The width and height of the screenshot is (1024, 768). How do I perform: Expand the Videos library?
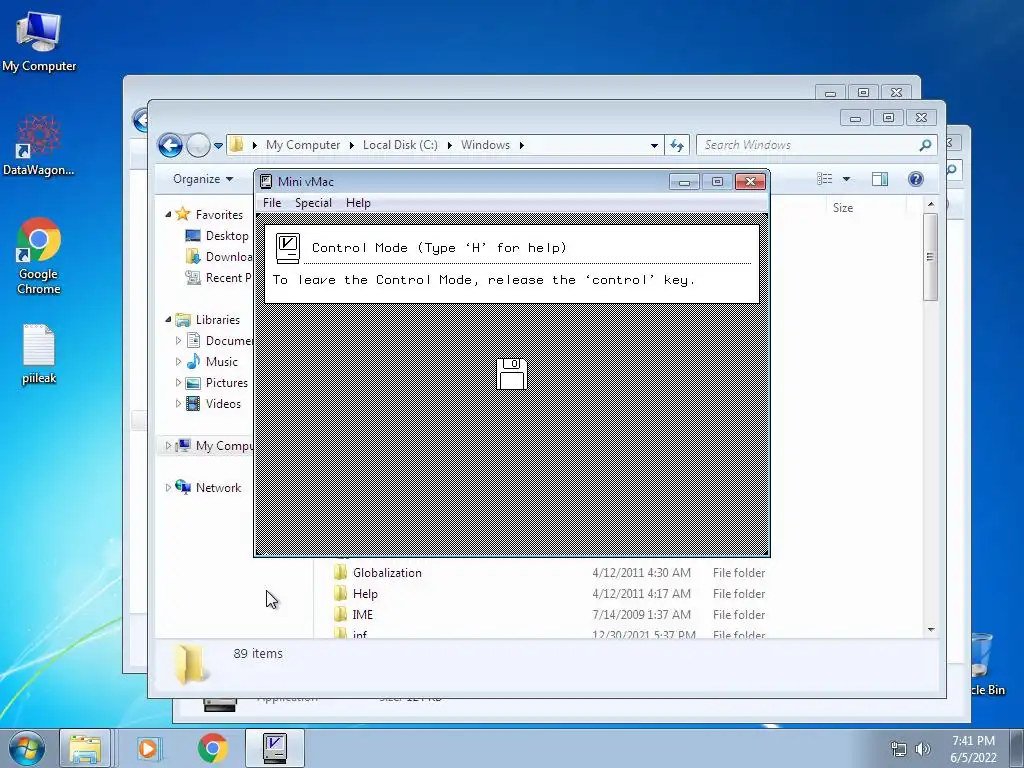click(178, 404)
